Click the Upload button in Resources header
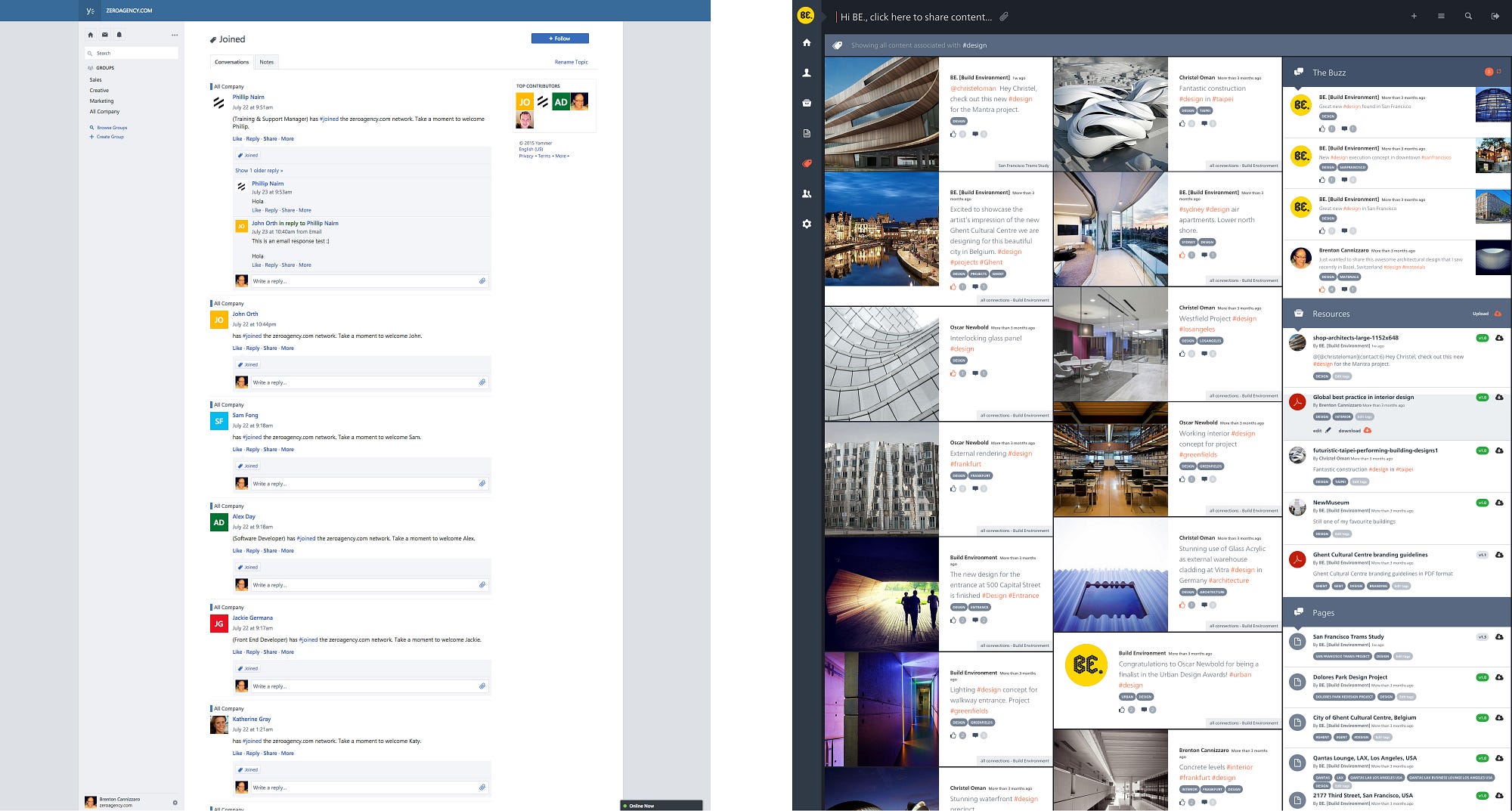Viewport: 1512px width, 811px height. pos(1486,314)
